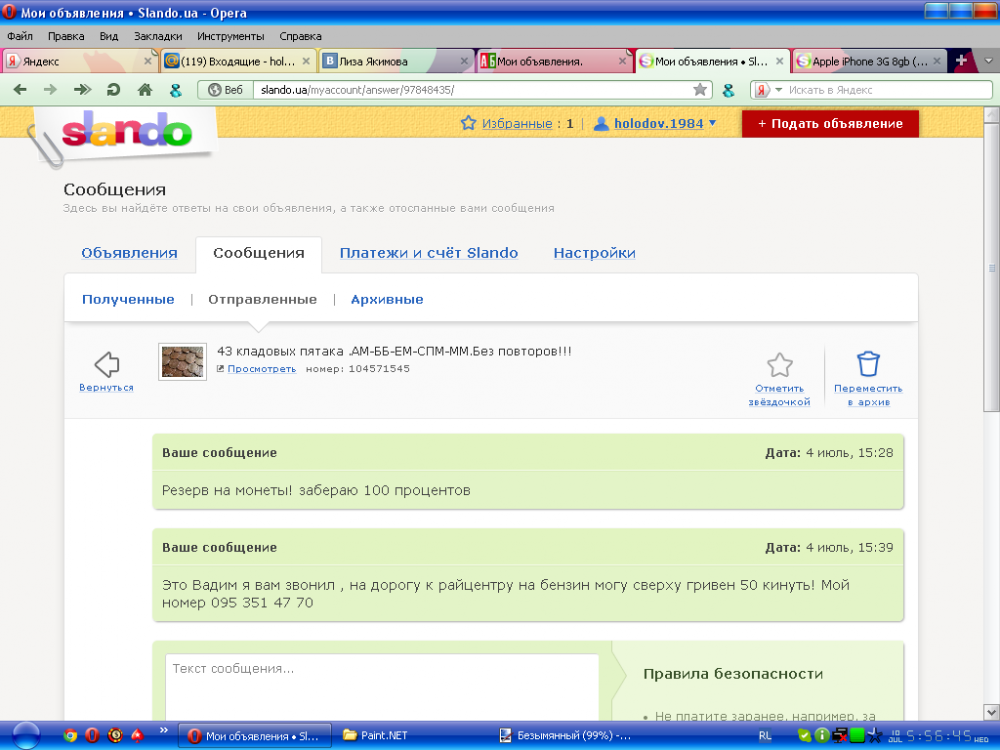Click the star icon to mark conversation
This screenshot has width=1000, height=750.
point(779,365)
